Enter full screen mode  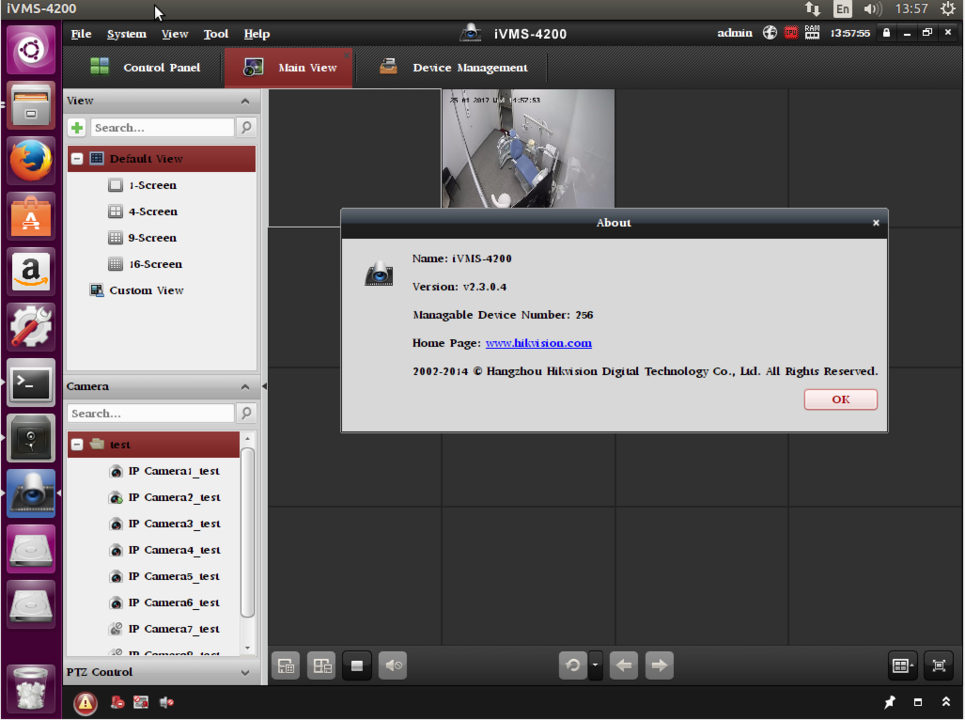pos(939,665)
